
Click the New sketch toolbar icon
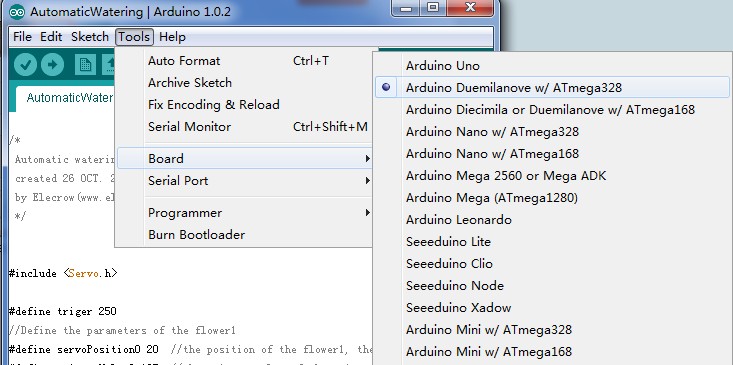[85, 64]
